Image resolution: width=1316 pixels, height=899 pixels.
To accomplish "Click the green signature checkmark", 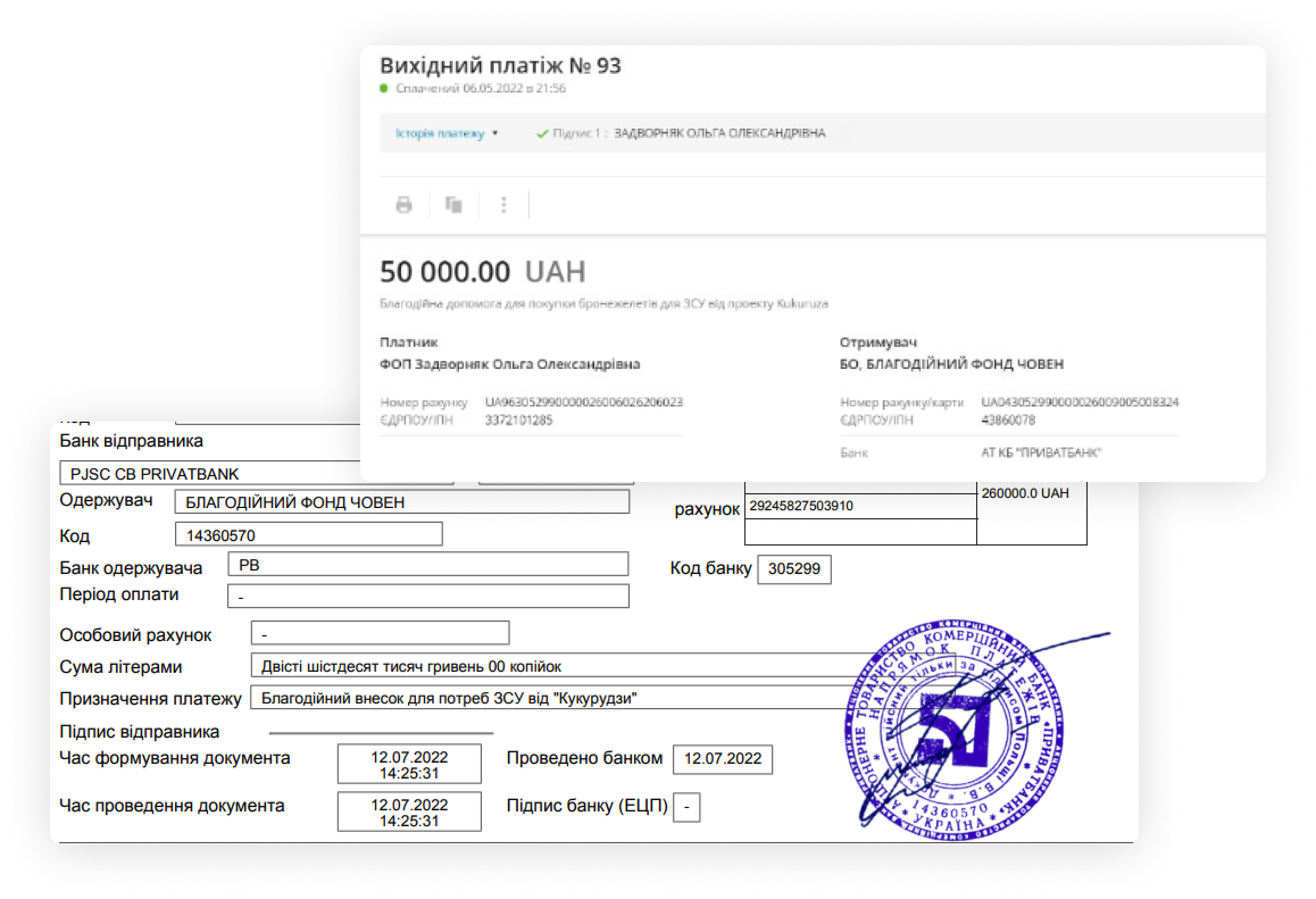I will (x=542, y=134).
